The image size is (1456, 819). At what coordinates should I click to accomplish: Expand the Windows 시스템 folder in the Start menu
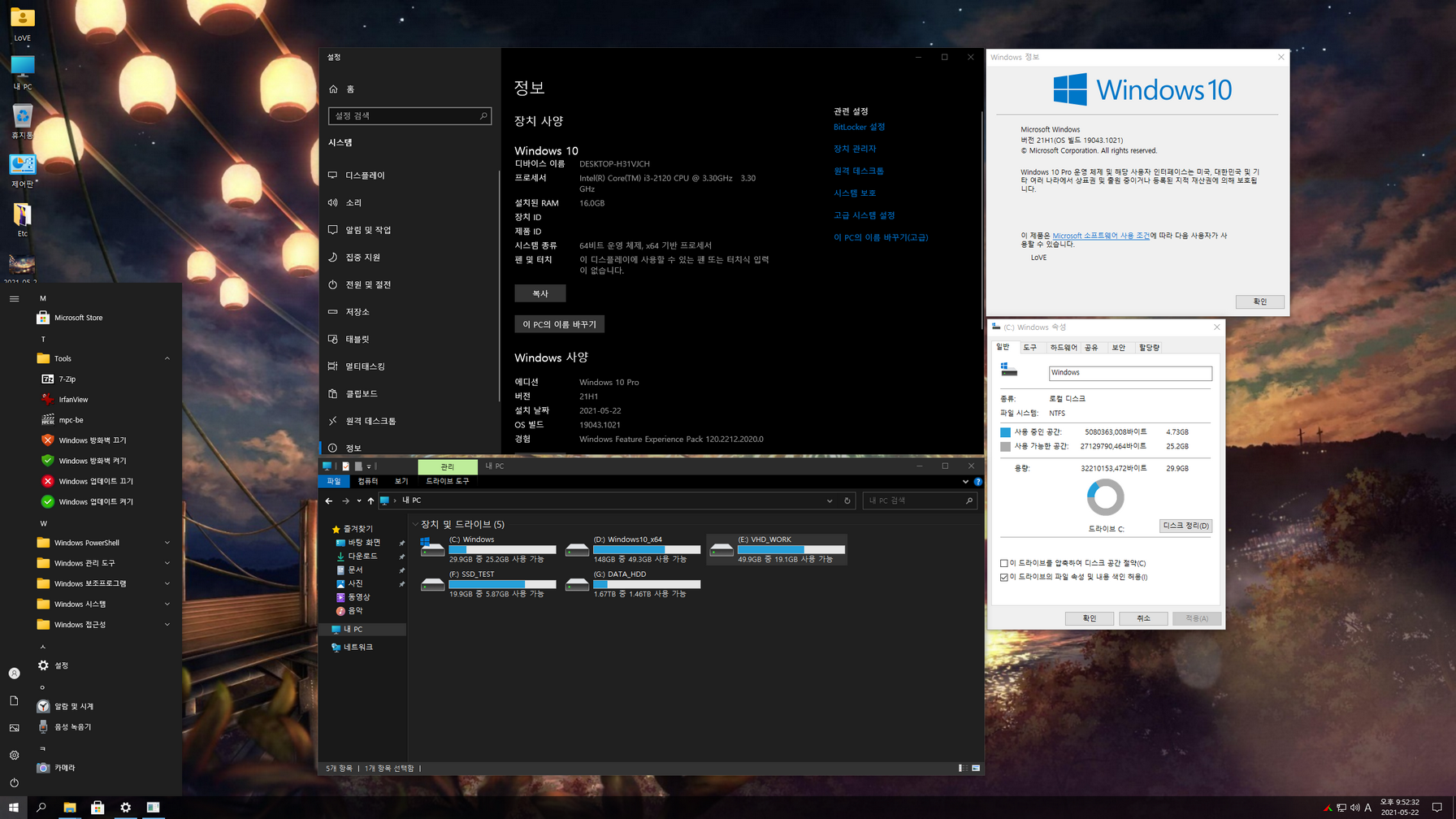(167, 604)
